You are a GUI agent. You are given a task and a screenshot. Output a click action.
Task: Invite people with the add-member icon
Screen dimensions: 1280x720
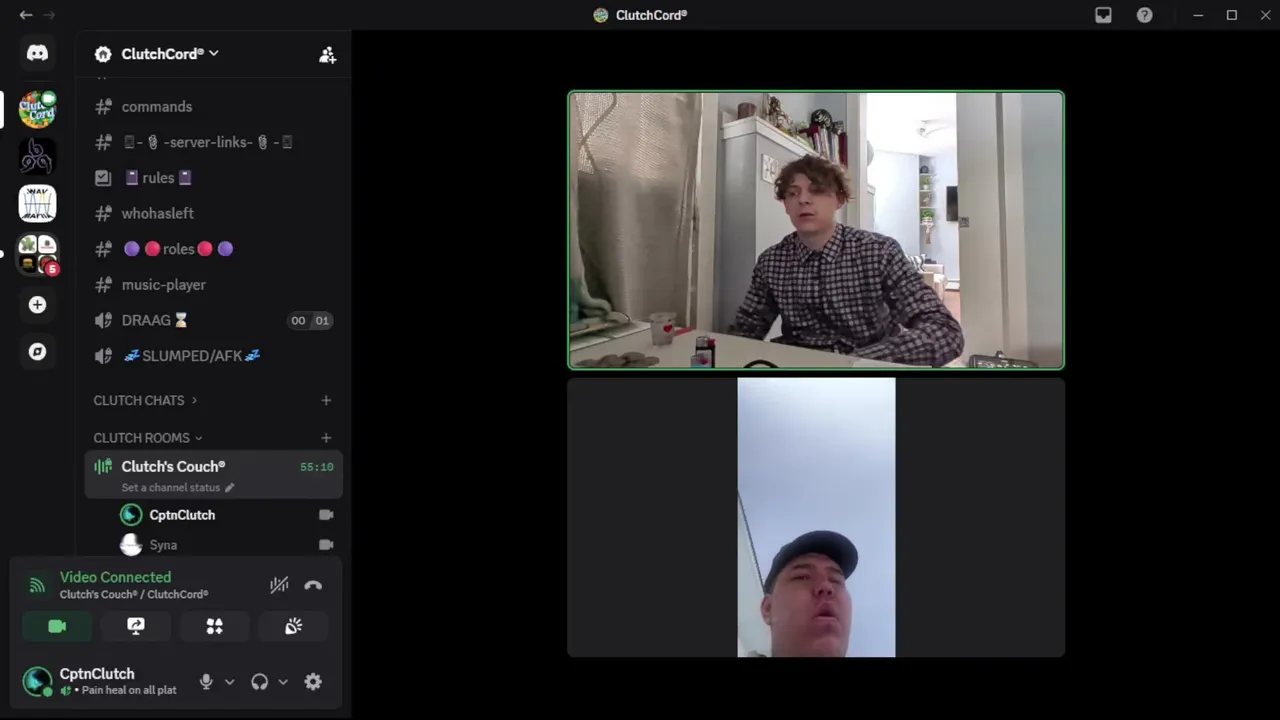pyautogui.click(x=327, y=55)
